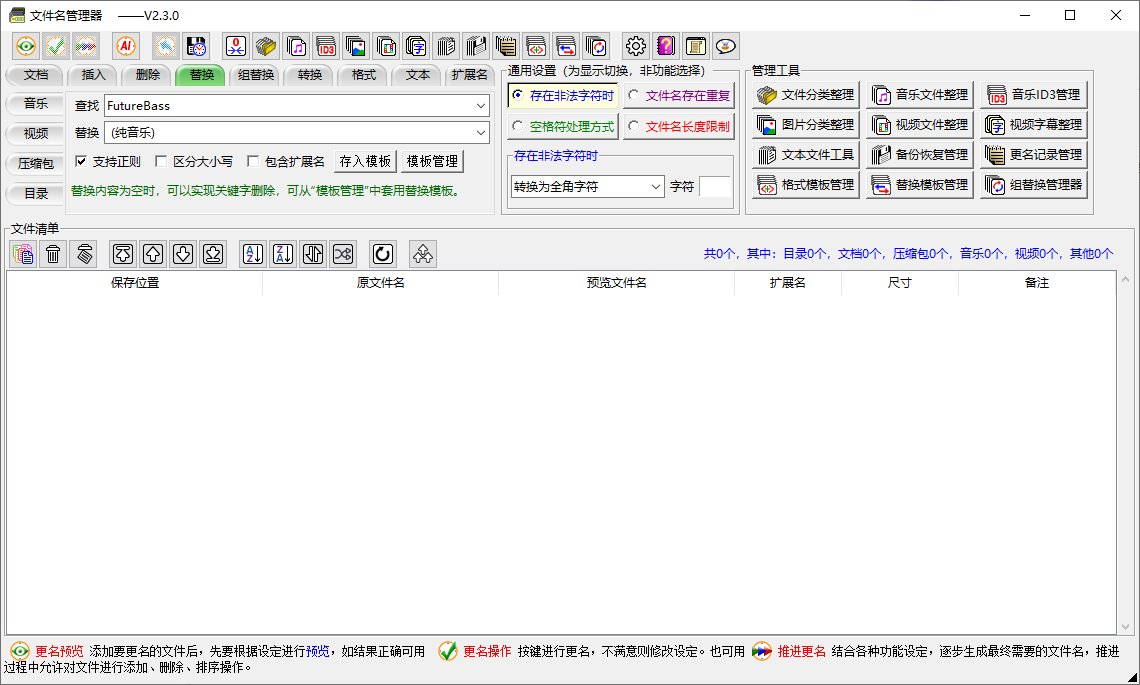
Task: Open 音乐ID3管理 tool
Action: (x=1034, y=95)
